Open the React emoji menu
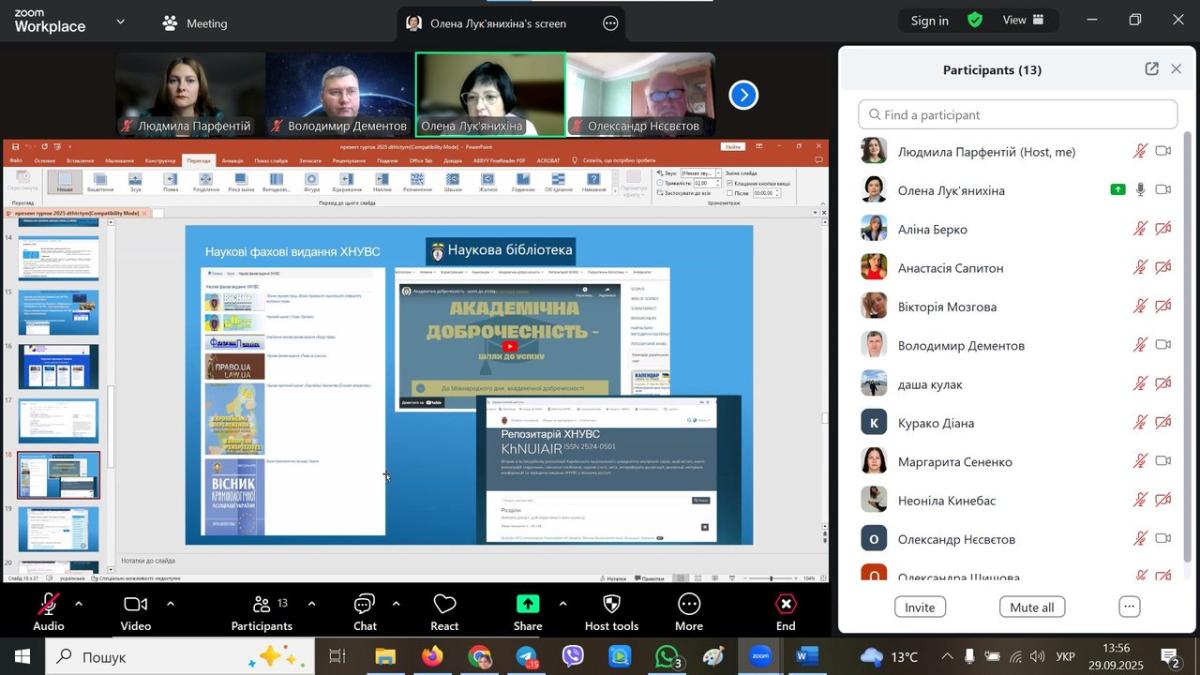This screenshot has height=675, width=1200. pos(444,605)
